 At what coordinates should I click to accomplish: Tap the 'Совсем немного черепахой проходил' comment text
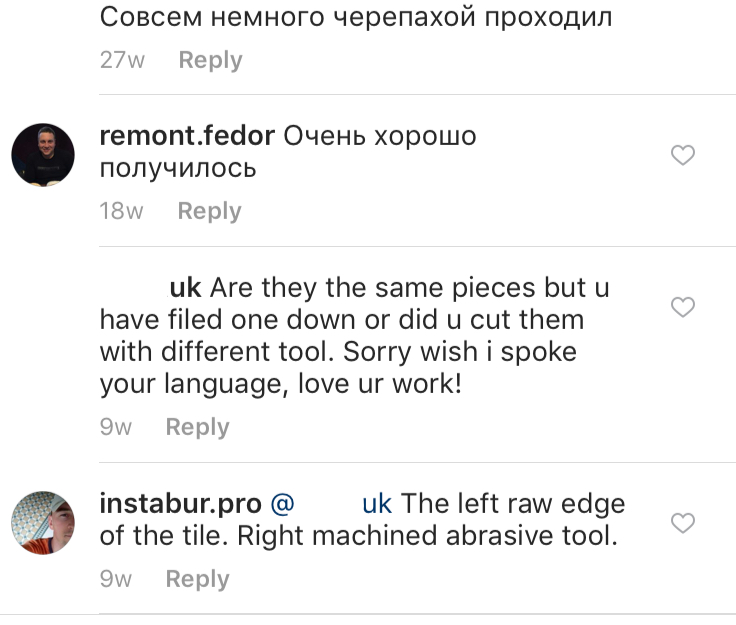pos(356,18)
